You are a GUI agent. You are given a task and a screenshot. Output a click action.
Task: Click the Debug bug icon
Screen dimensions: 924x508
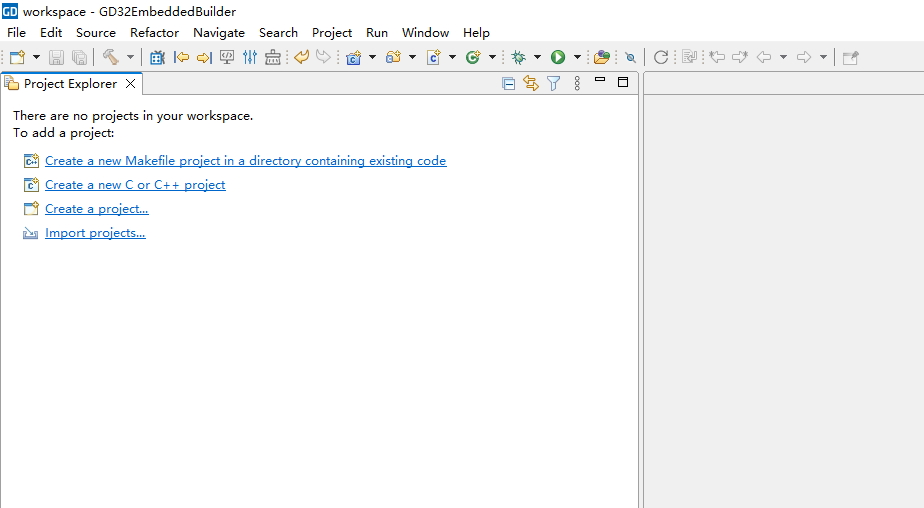click(x=519, y=57)
